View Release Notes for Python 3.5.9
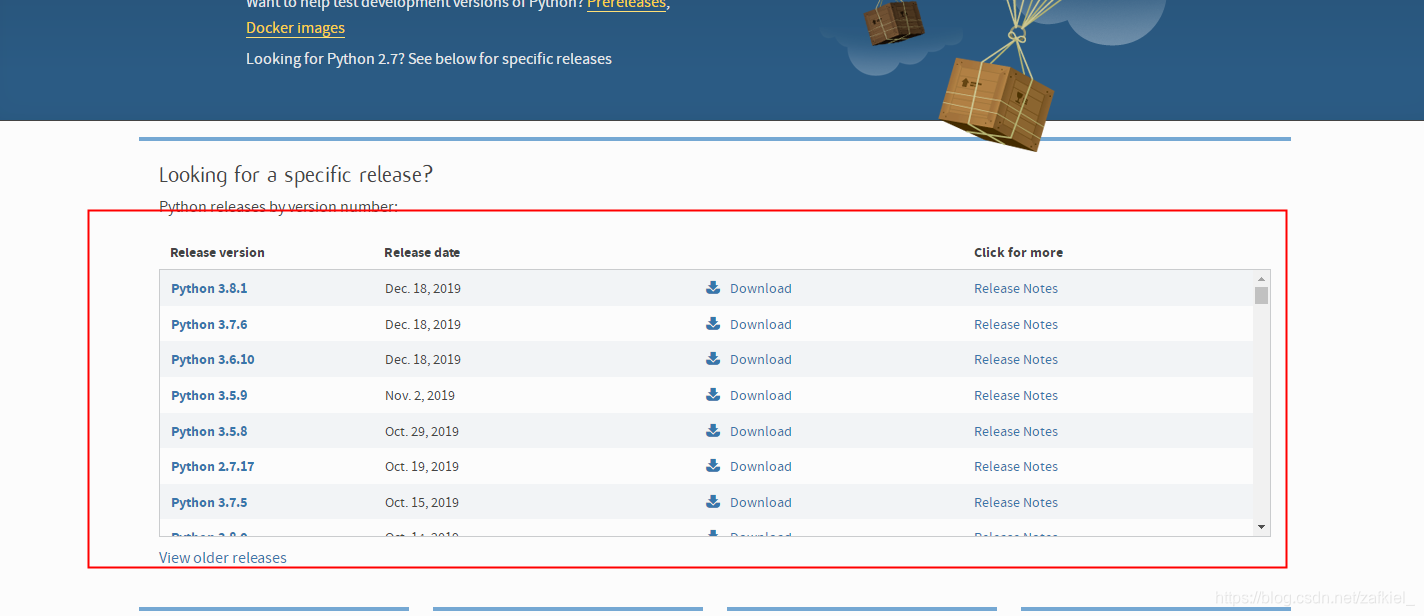Image resolution: width=1424 pixels, height=616 pixels. click(x=1016, y=395)
